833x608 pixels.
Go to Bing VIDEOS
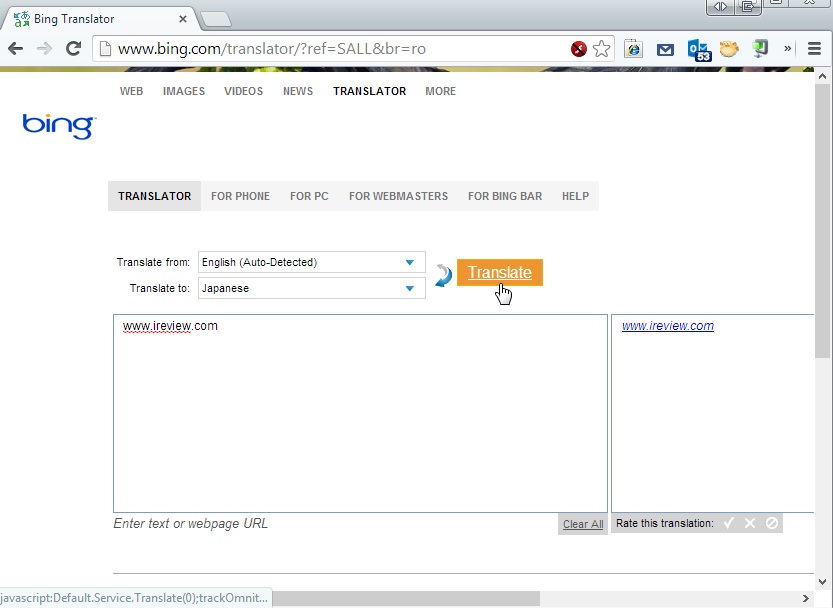pos(243,91)
